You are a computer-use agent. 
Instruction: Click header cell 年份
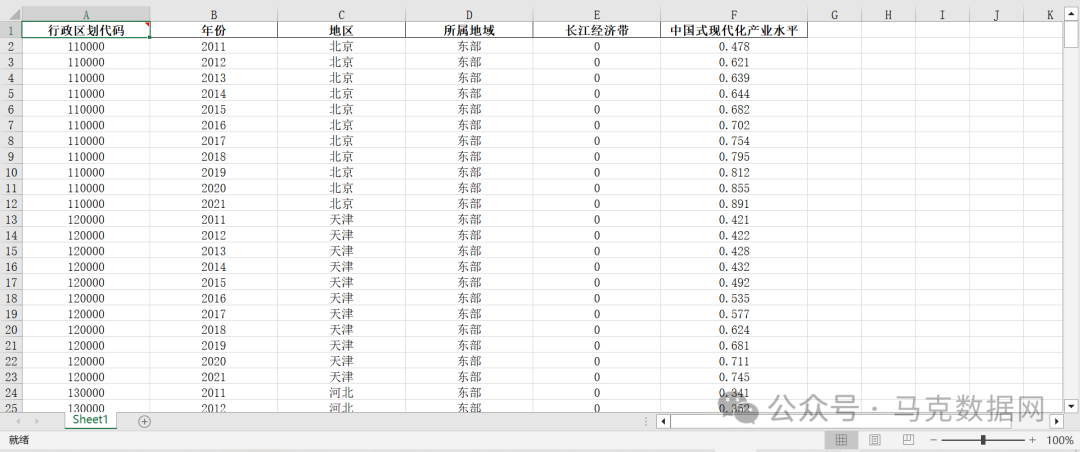[x=214, y=30]
